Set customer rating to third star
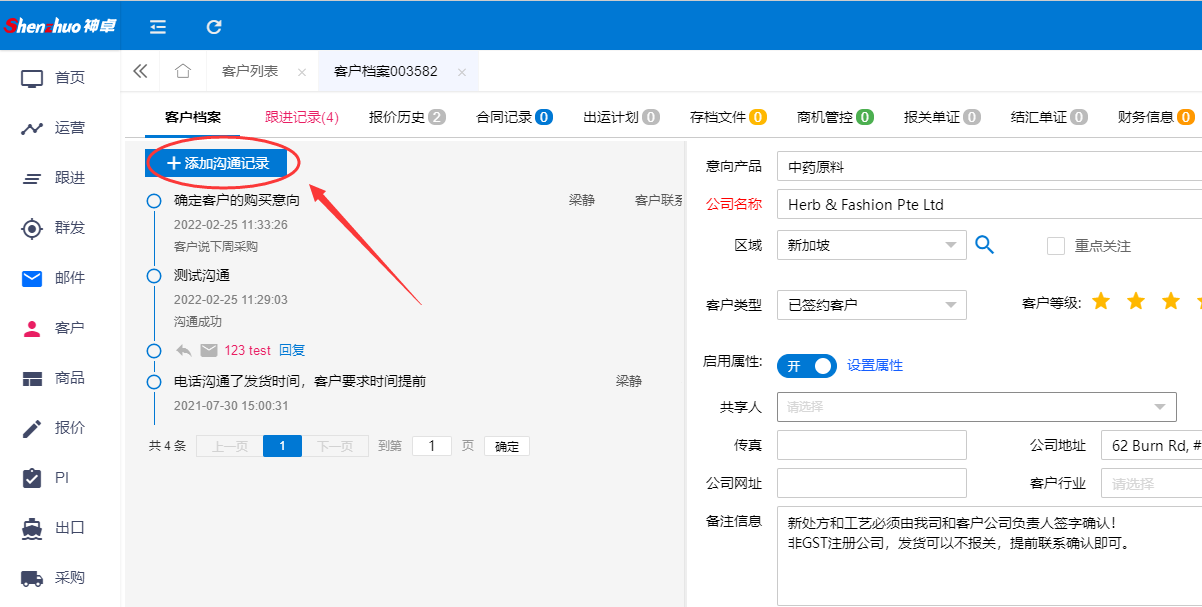 [x=1171, y=301]
